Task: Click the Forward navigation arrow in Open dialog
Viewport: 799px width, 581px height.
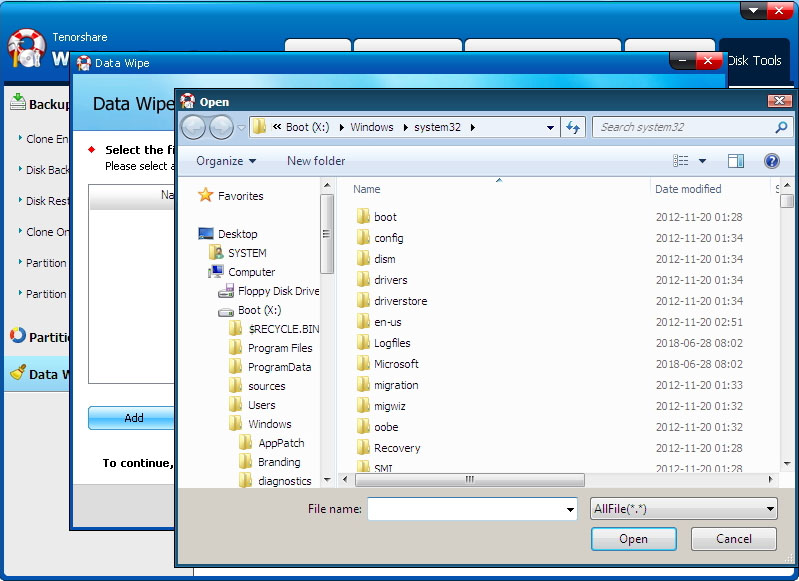Action: [x=222, y=127]
